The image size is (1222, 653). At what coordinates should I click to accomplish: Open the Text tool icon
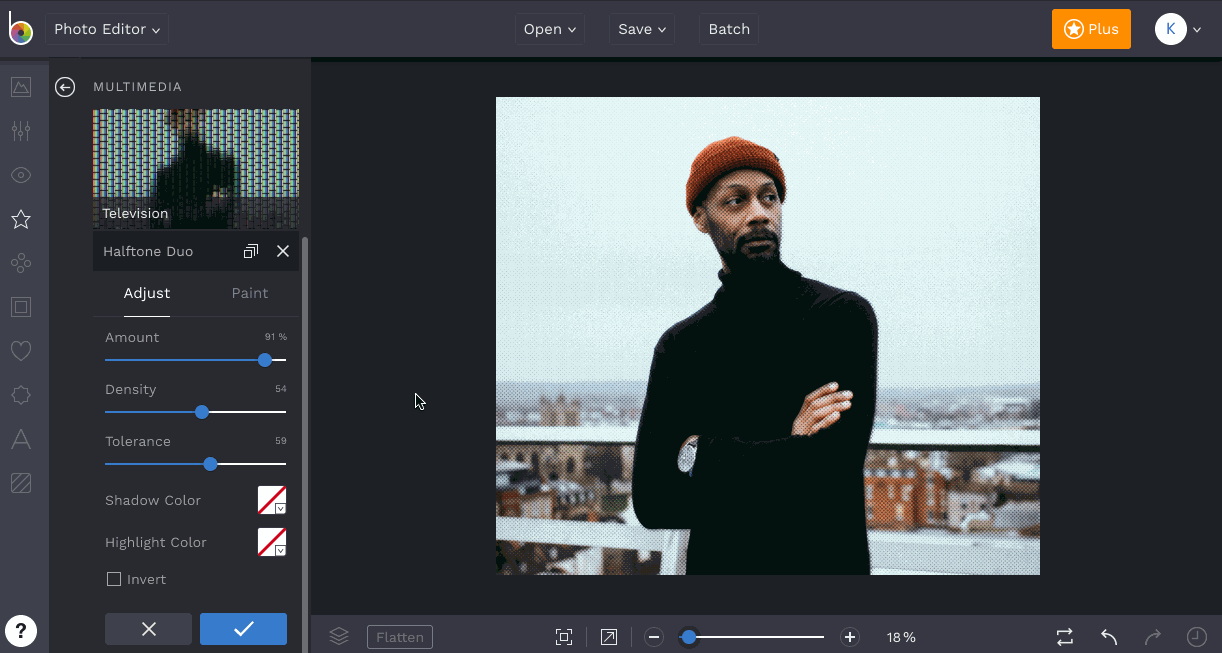click(x=21, y=439)
